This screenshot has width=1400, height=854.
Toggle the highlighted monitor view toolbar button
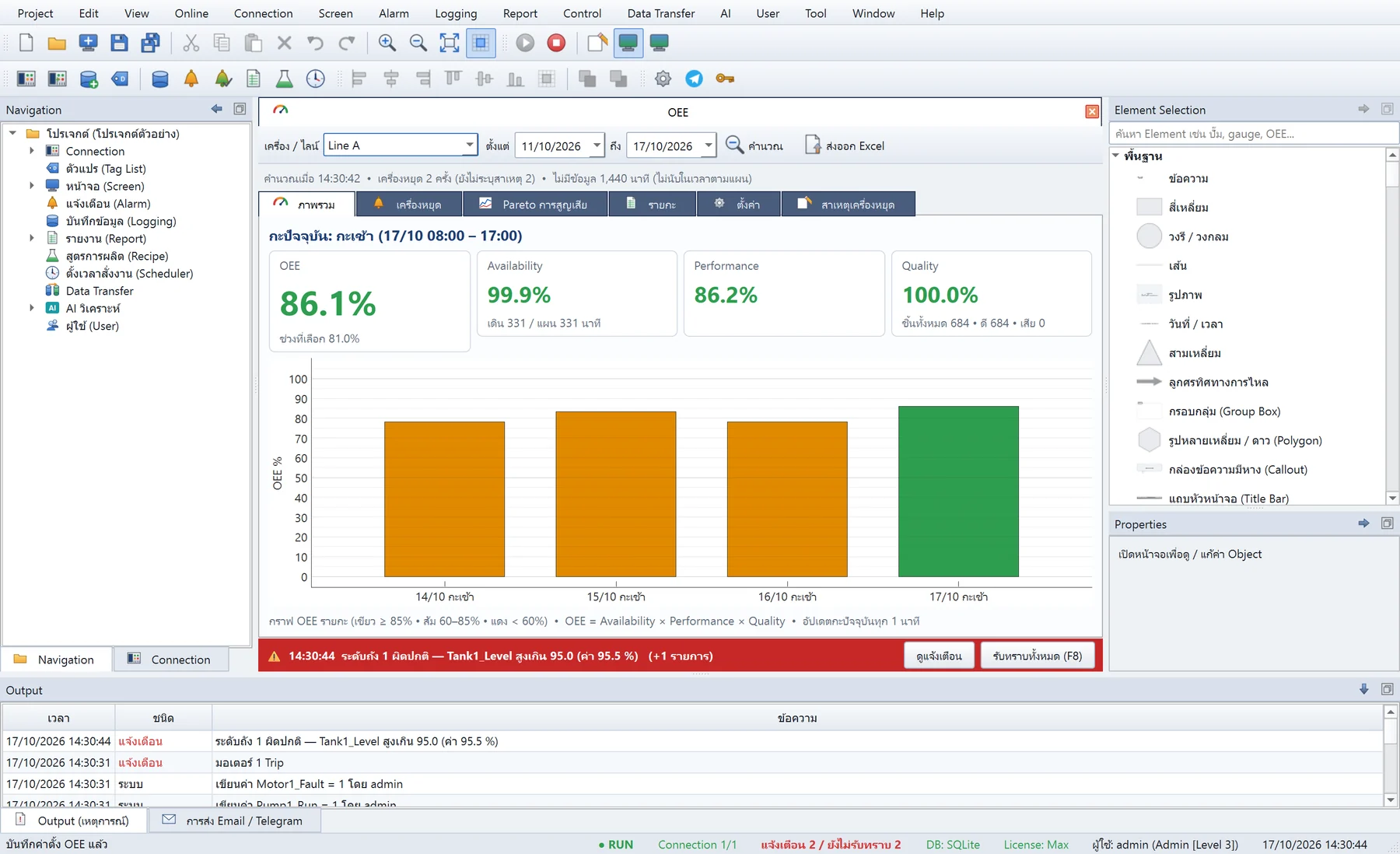pyautogui.click(x=628, y=43)
